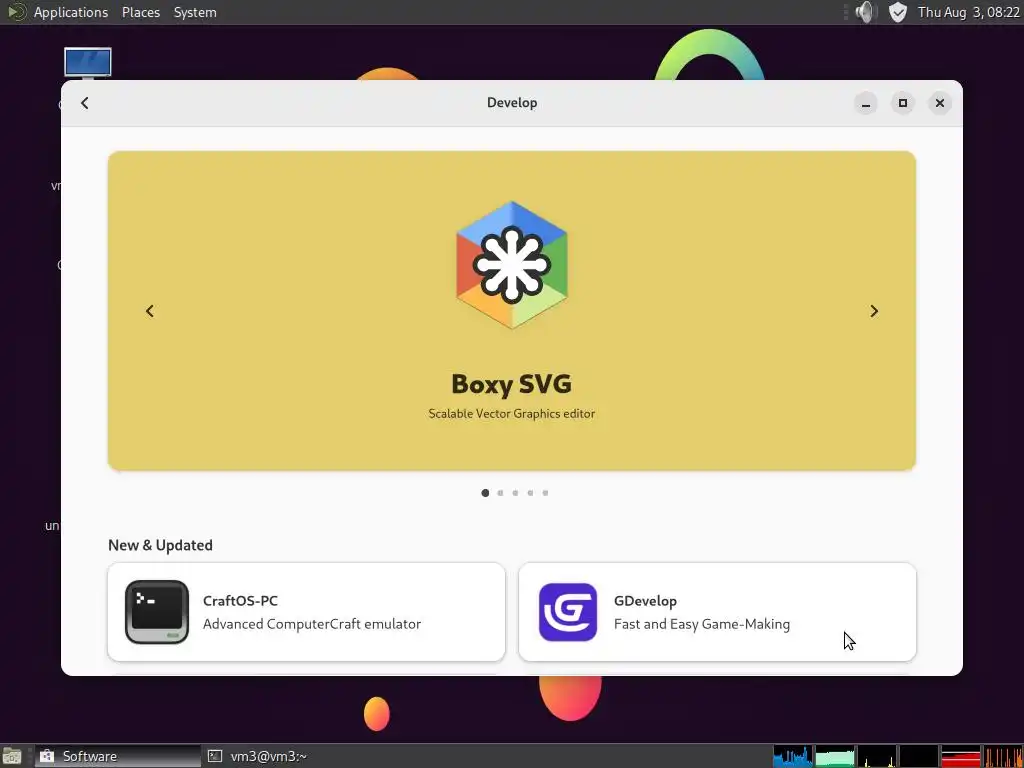Close the Software window

940,103
